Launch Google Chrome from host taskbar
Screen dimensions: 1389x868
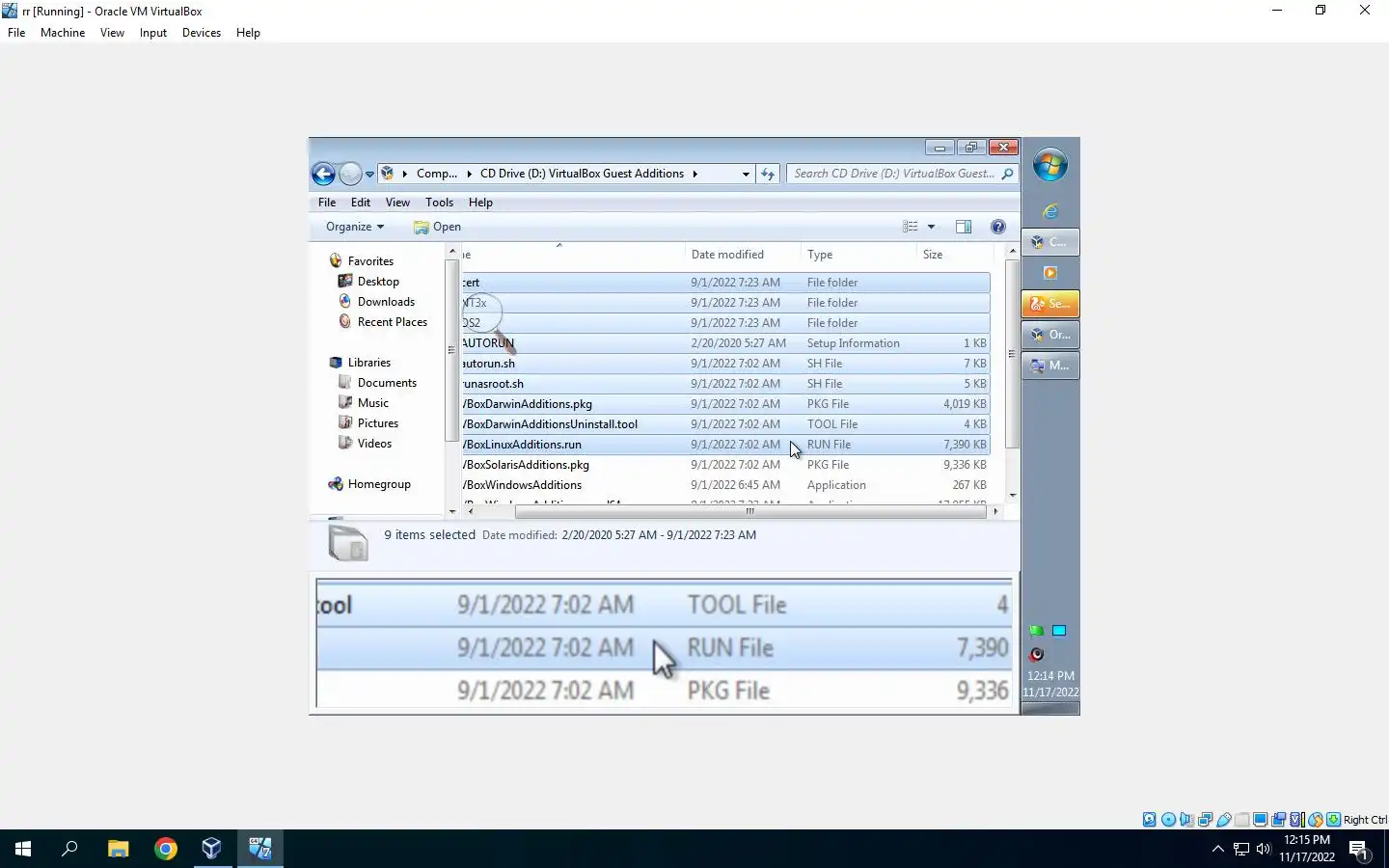[x=166, y=849]
